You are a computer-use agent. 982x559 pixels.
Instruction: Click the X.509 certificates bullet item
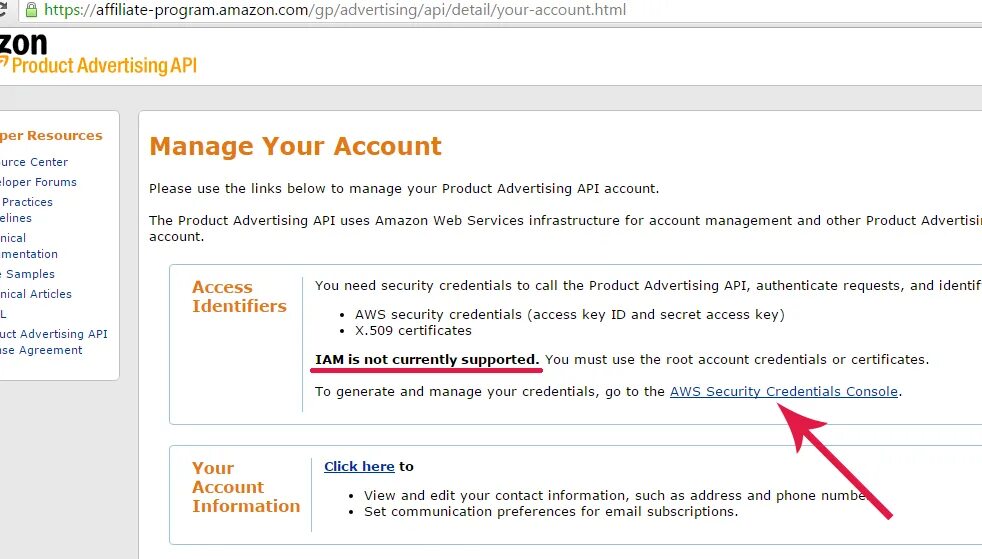(412, 330)
